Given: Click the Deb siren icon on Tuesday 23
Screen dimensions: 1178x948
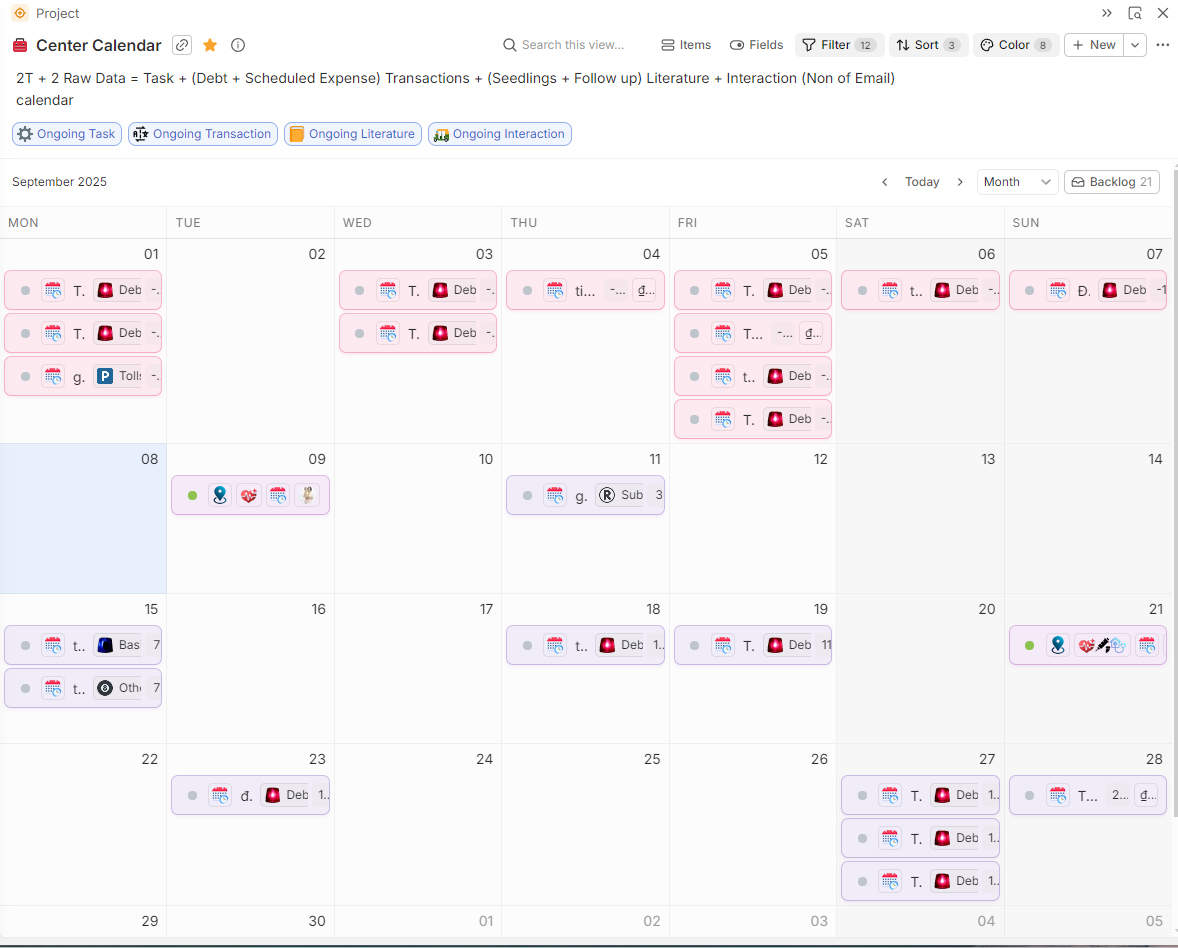Looking at the screenshot, I should [272, 795].
